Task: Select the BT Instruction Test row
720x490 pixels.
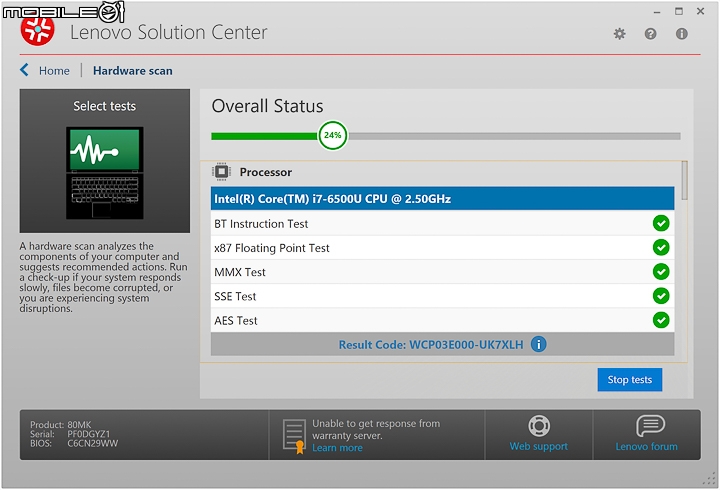Action: click(442, 223)
